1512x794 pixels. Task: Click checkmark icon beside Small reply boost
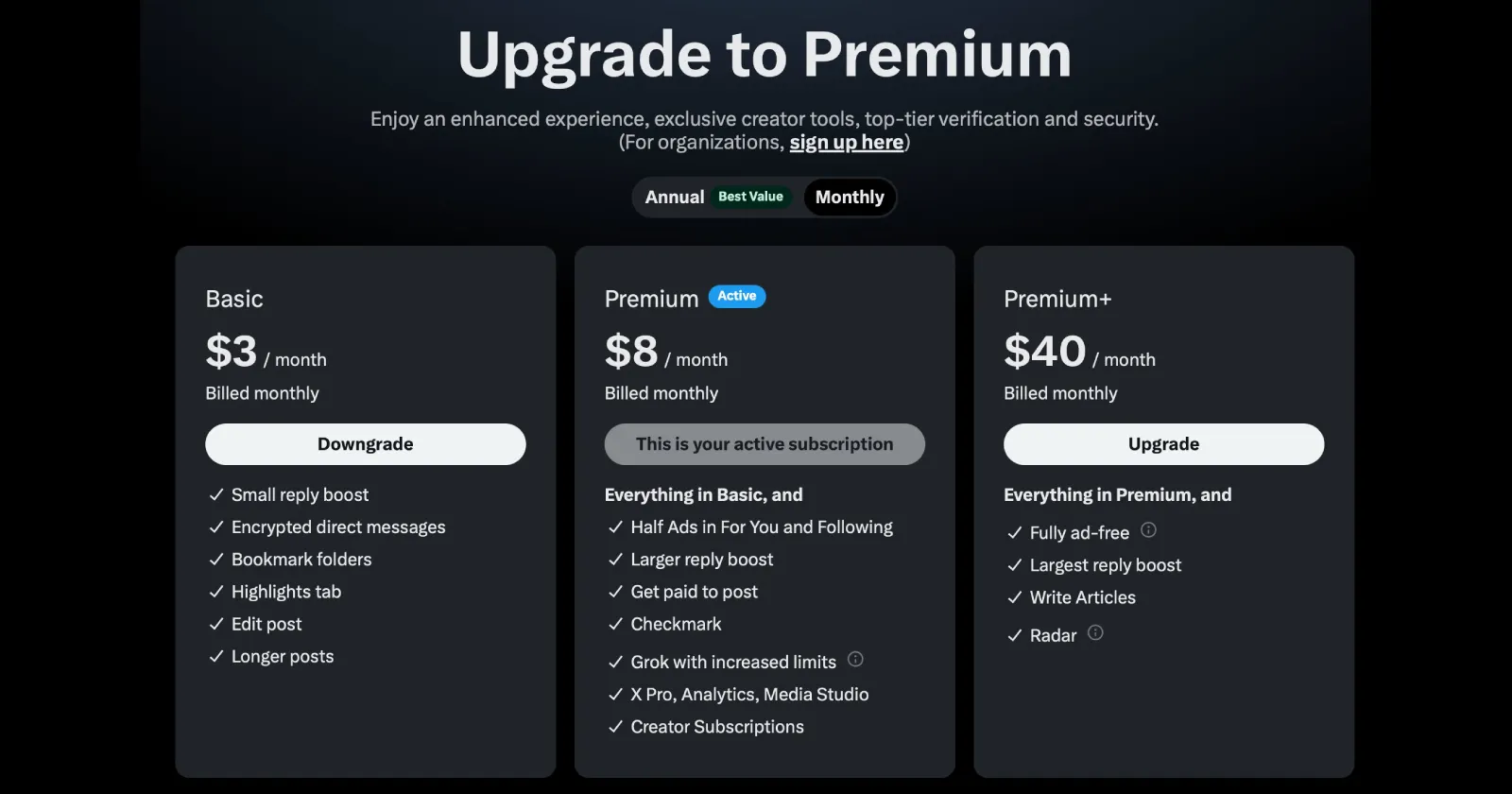[216, 495]
